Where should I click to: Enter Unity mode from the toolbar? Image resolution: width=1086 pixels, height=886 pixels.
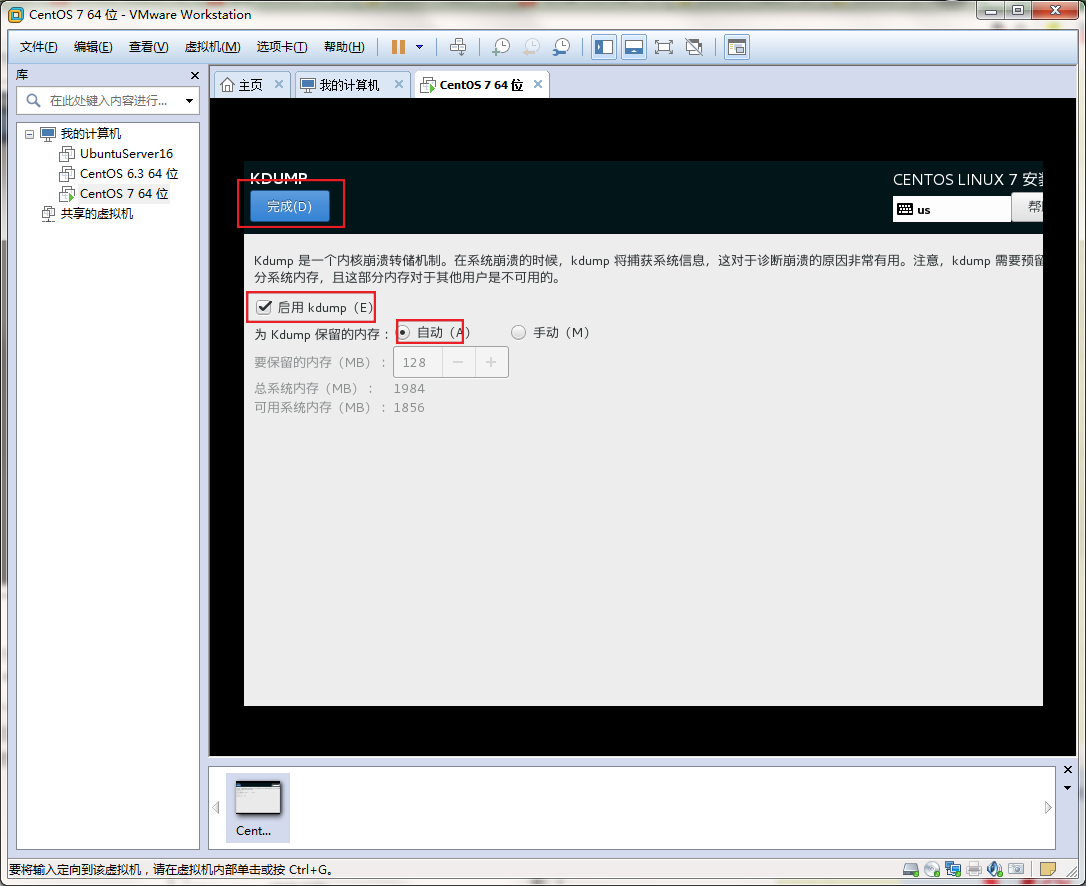point(694,47)
